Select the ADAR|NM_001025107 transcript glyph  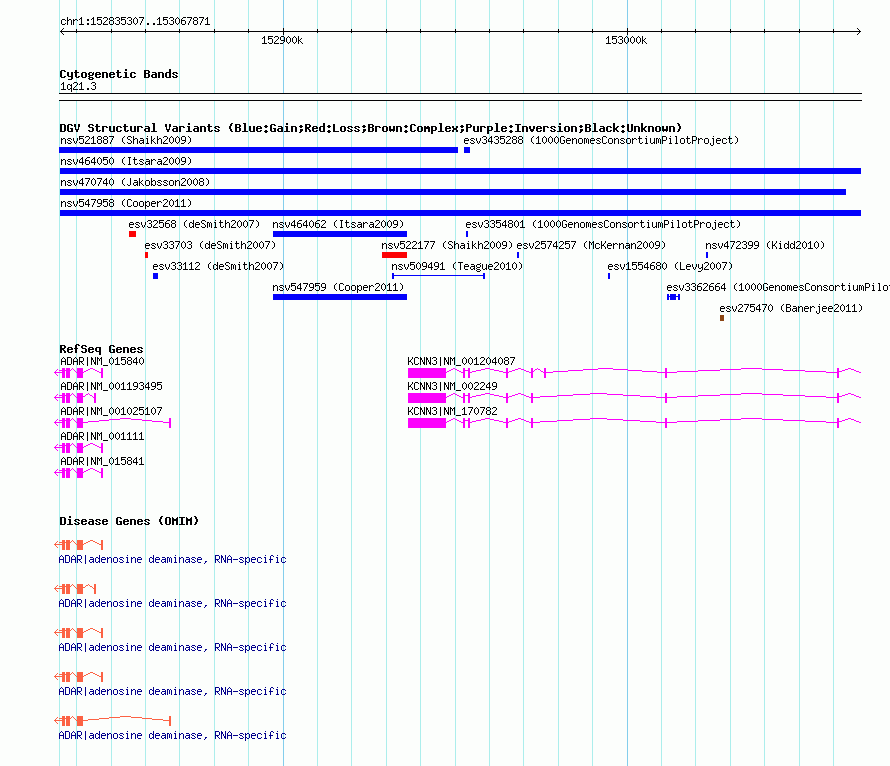click(112, 423)
